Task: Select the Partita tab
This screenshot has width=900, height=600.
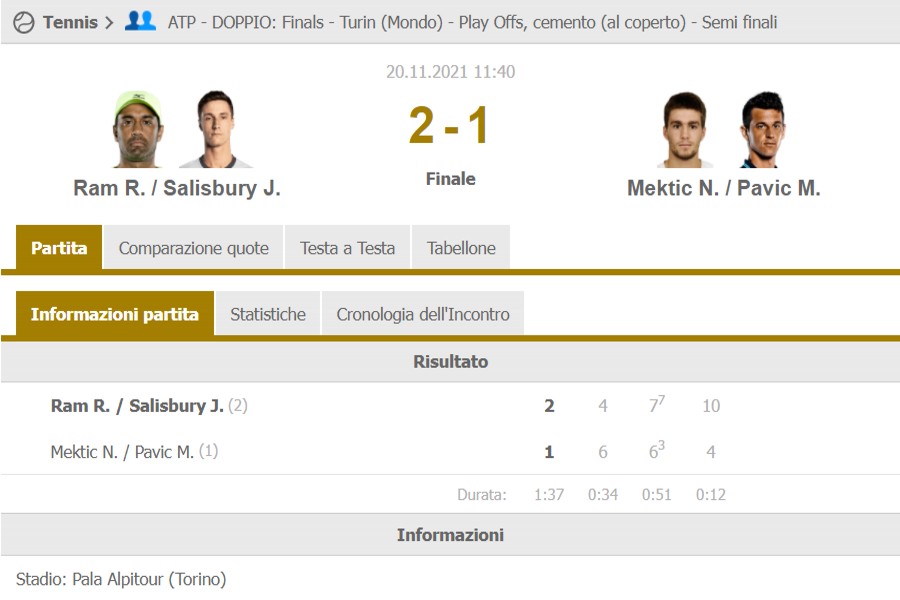Action: [x=59, y=248]
